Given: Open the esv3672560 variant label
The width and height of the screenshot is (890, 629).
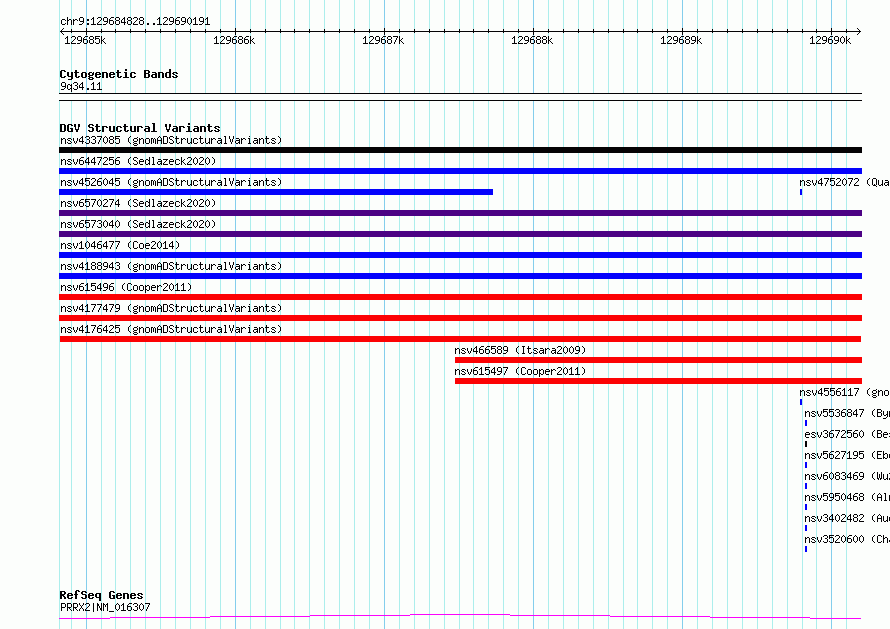Looking at the screenshot, I should click(847, 434).
